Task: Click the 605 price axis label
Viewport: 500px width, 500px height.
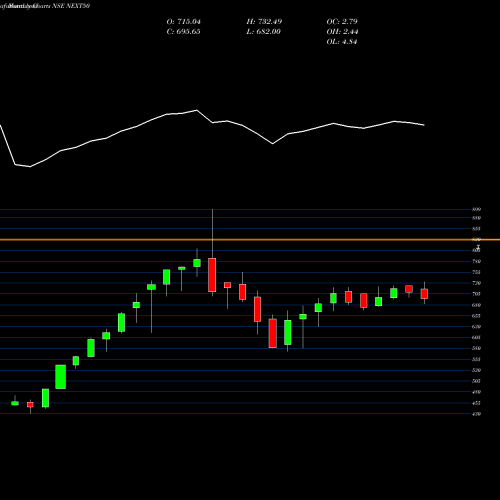Action: click(476, 337)
